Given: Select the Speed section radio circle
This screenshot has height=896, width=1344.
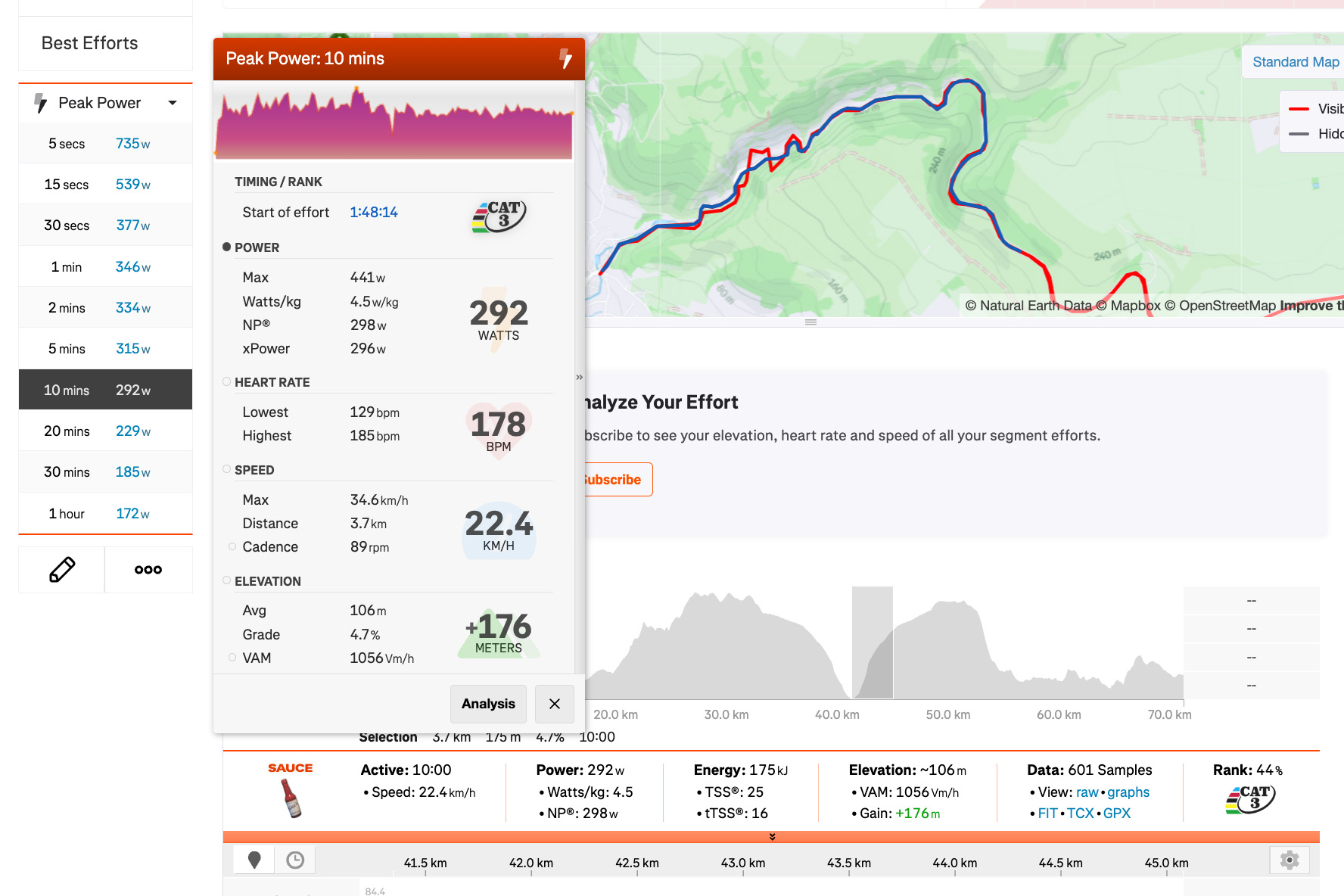Looking at the screenshot, I should click(226, 469).
